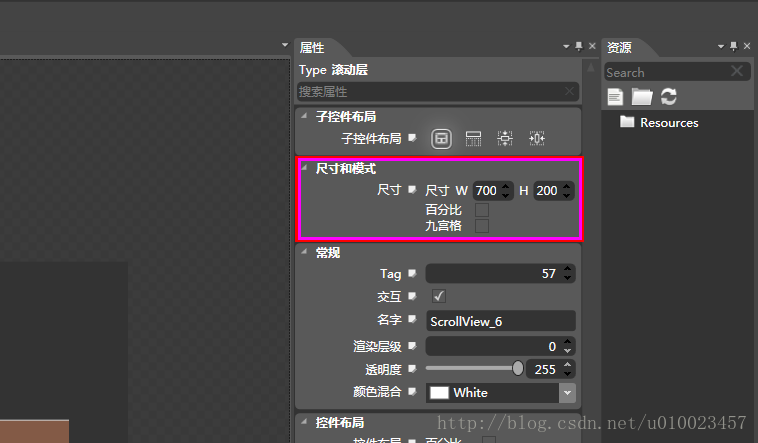758x443 pixels.
Task: Collapse the 尺寸和模式 section
Action: click(304, 168)
